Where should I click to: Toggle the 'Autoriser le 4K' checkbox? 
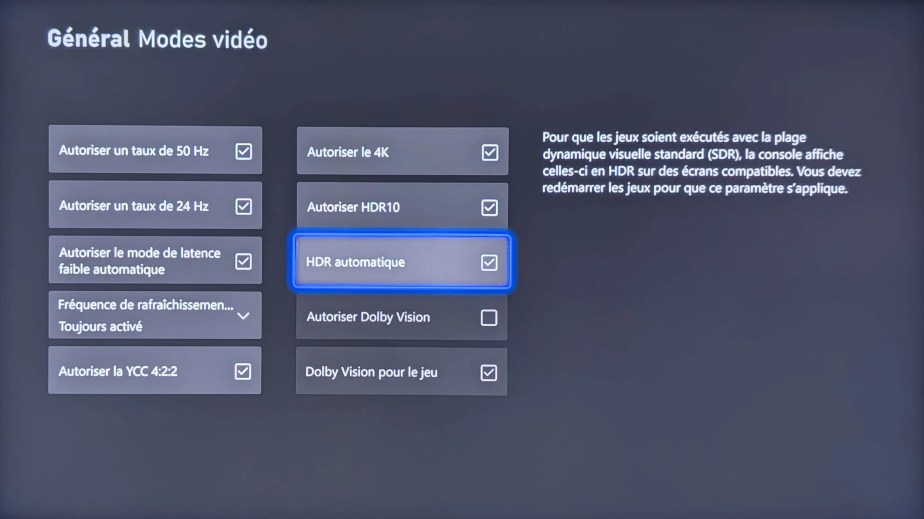pos(490,153)
